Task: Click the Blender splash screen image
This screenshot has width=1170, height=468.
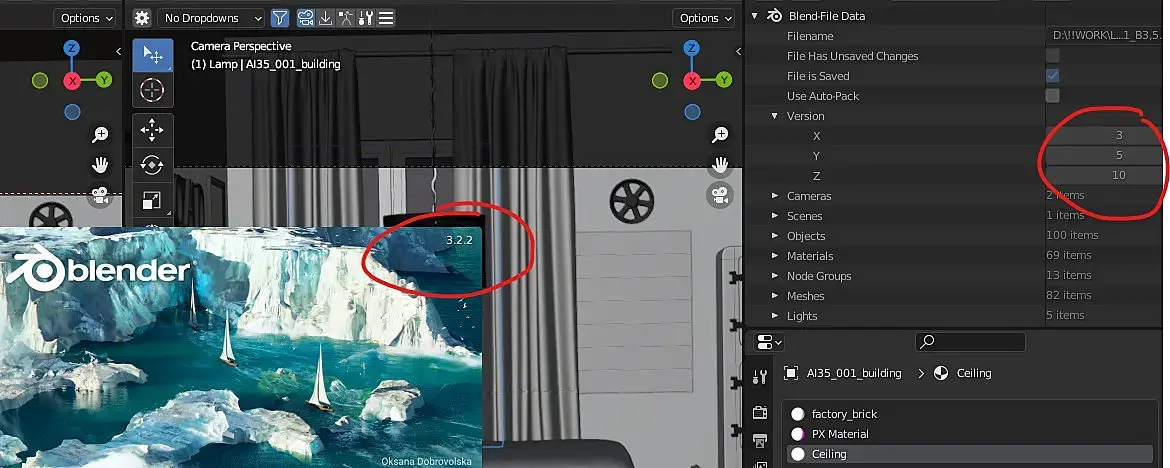Action: tap(241, 347)
